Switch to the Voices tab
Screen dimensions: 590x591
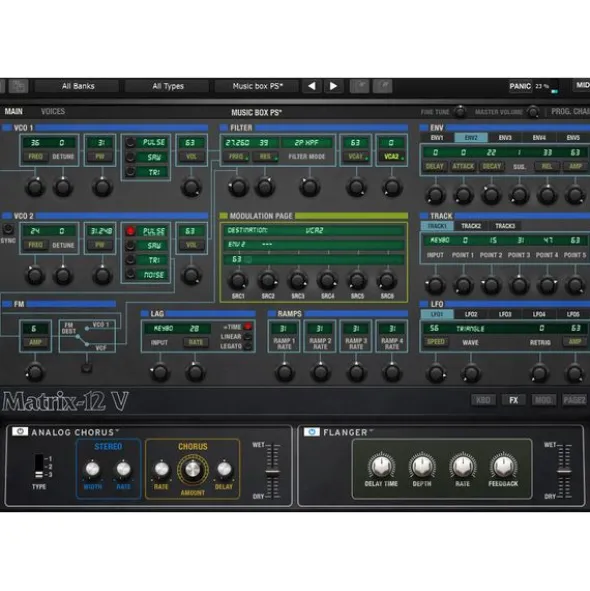pos(53,112)
